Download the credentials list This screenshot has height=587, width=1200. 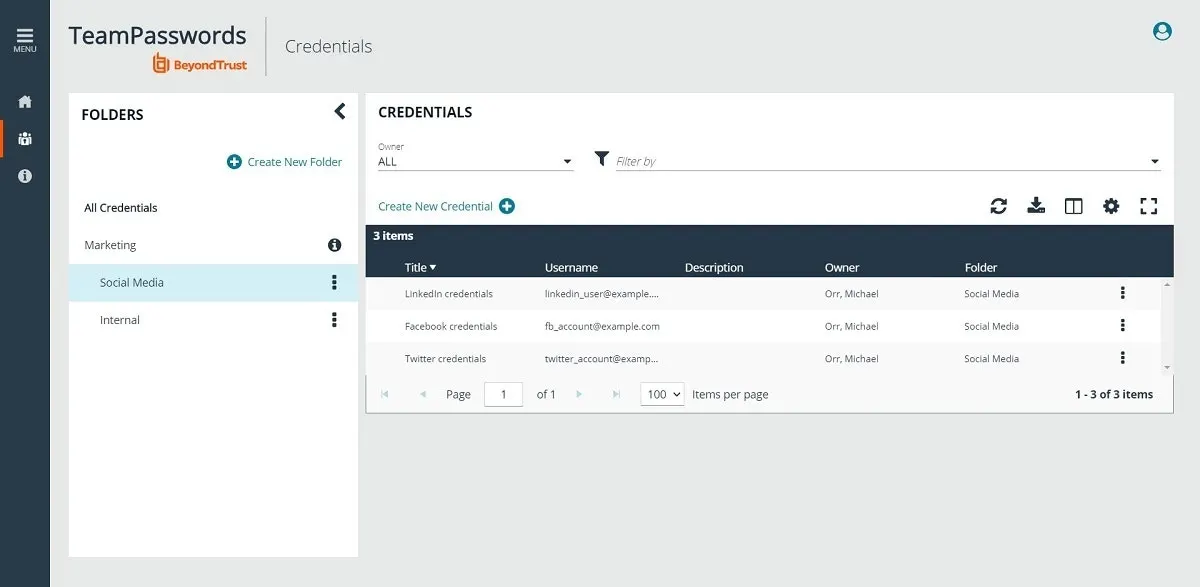point(1036,206)
